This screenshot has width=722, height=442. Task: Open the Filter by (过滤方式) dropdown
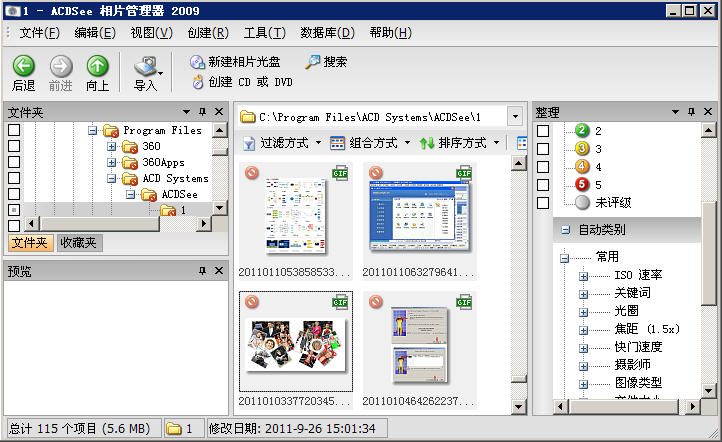(283, 143)
